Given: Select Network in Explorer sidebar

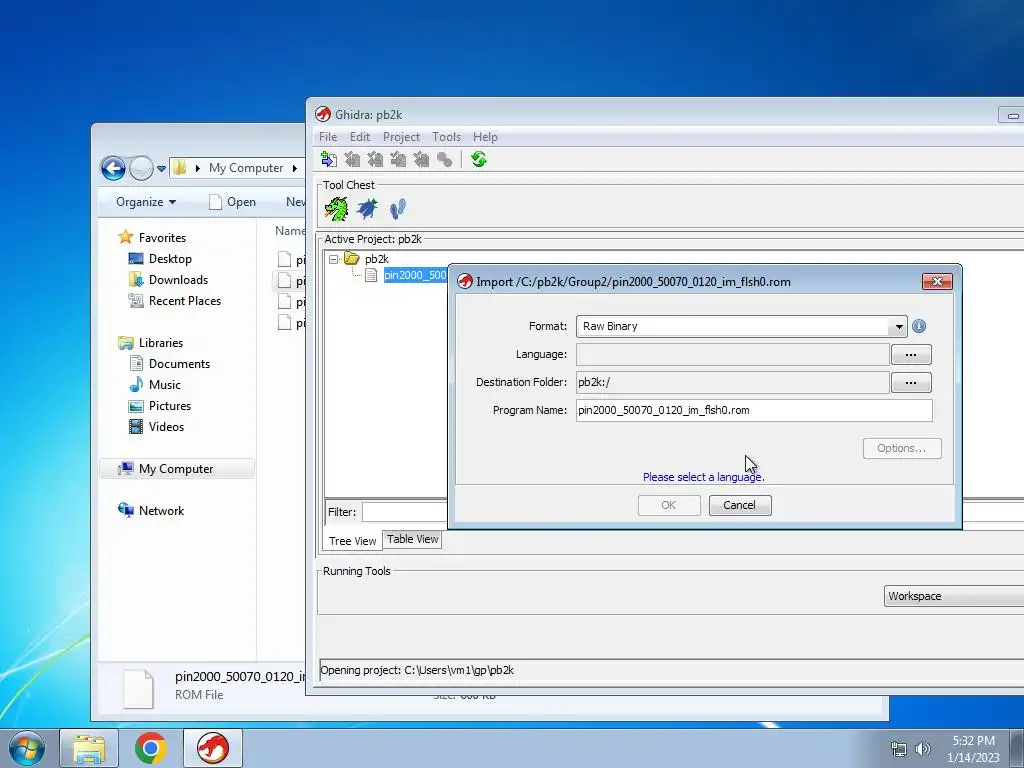Looking at the screenshot, I should pos(161,511).
